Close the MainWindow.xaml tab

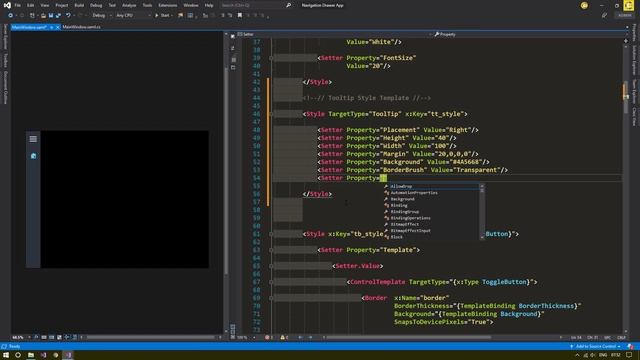pos(58,27)
